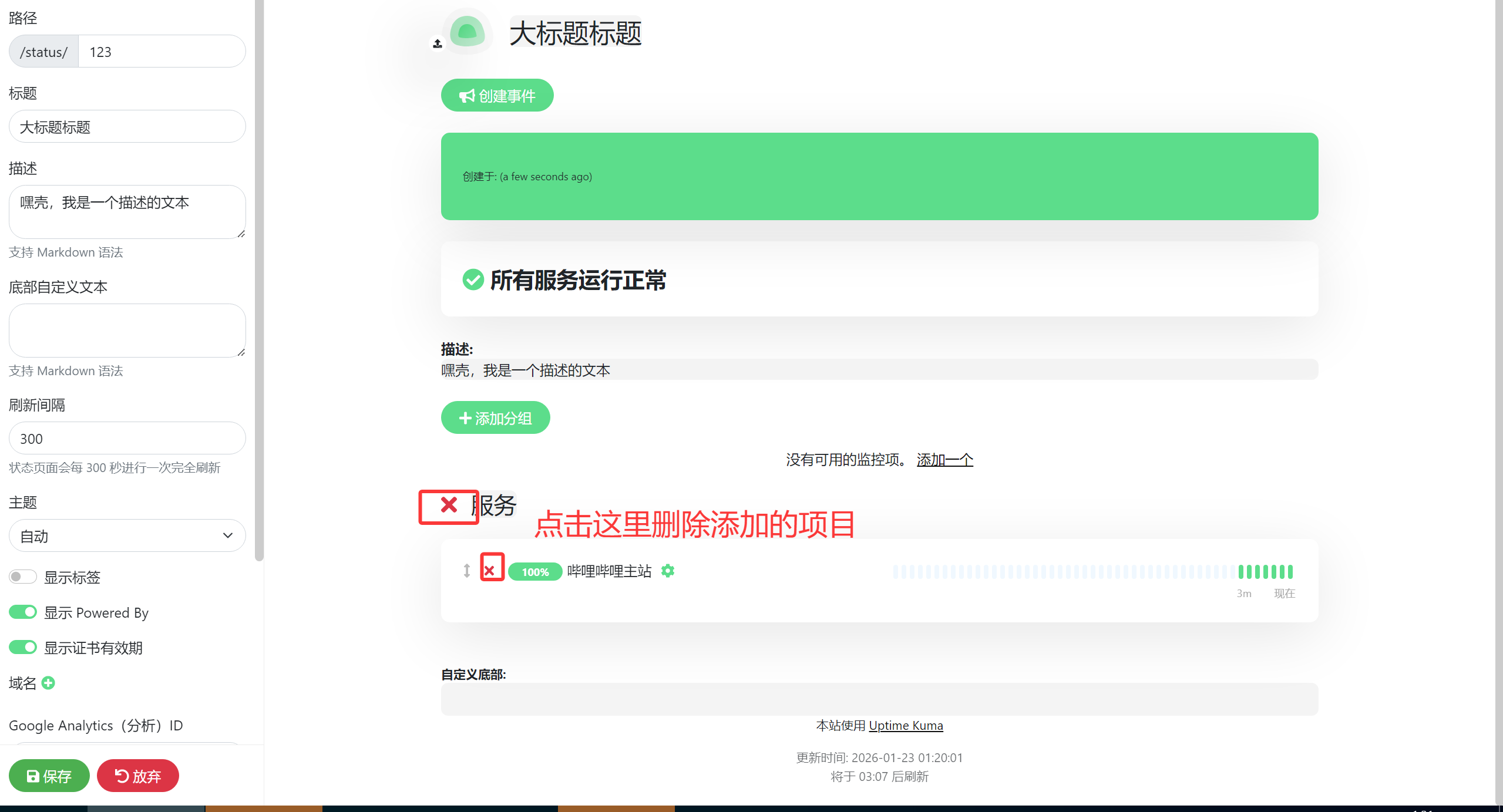Viewport: 1503px width, 812px height.
Task: Click the 创建事件 button
Action: point(497,95)
